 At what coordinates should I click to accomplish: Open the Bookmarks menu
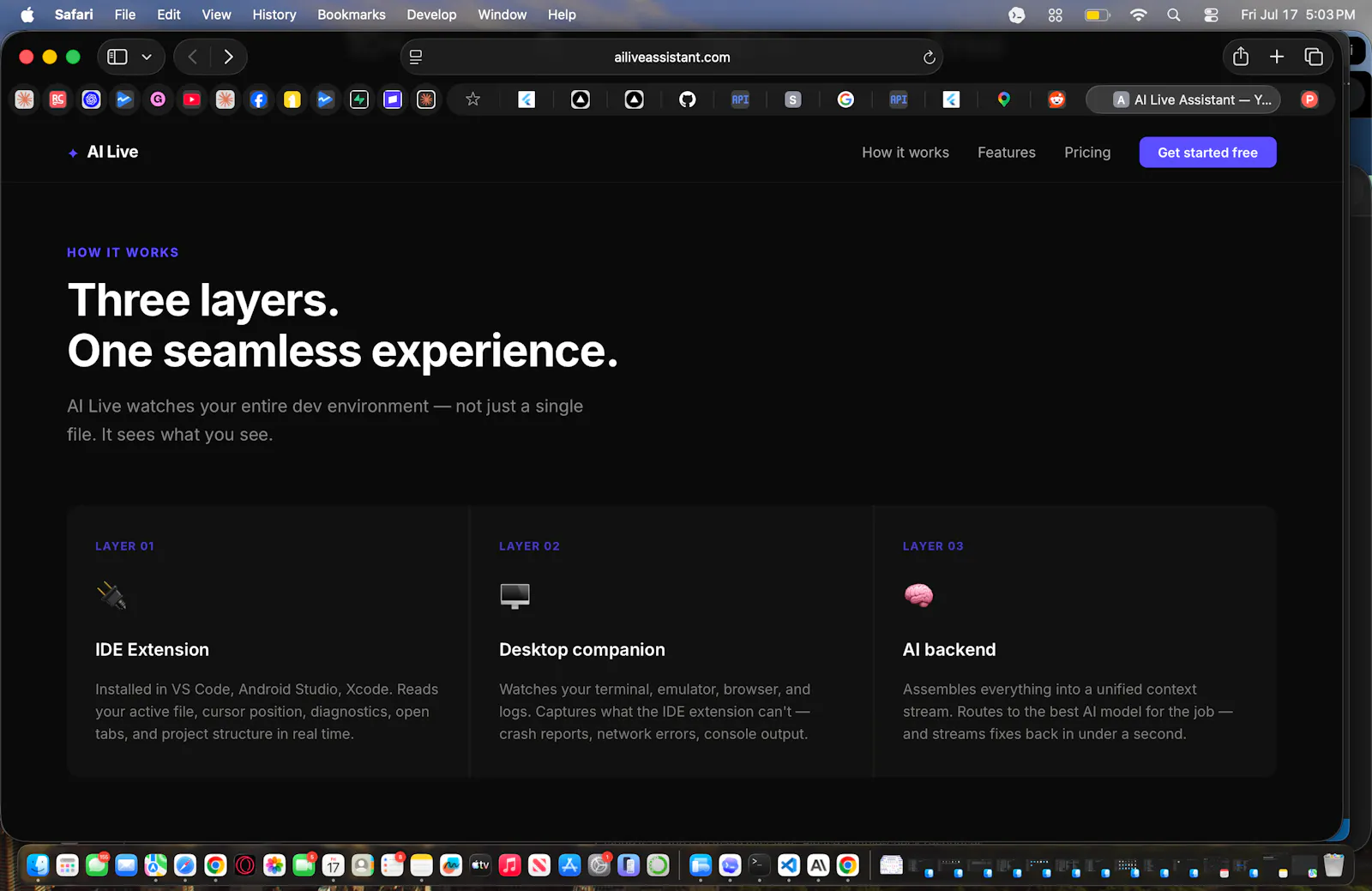click(352, 15)
